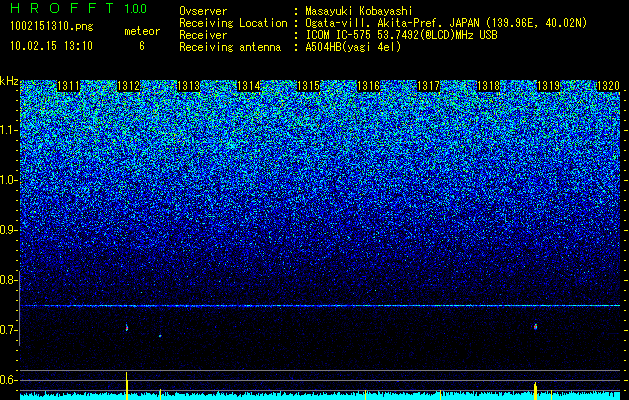Select the ICOM IC-575 receiver description
Viewport: 629px width, 400px height.
click(401, 35)
